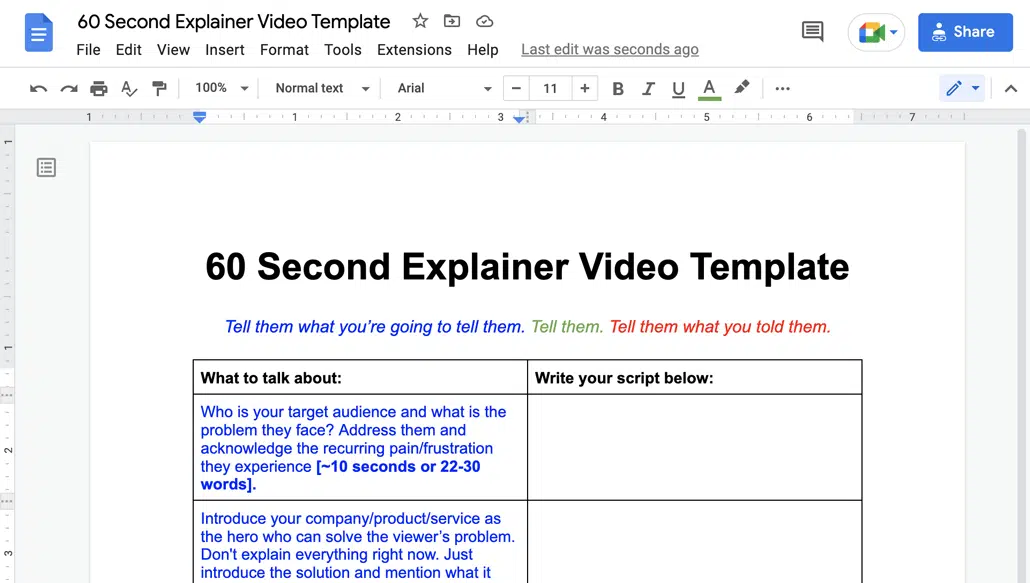Run spelling and grammar check

(x=129, y=88)
